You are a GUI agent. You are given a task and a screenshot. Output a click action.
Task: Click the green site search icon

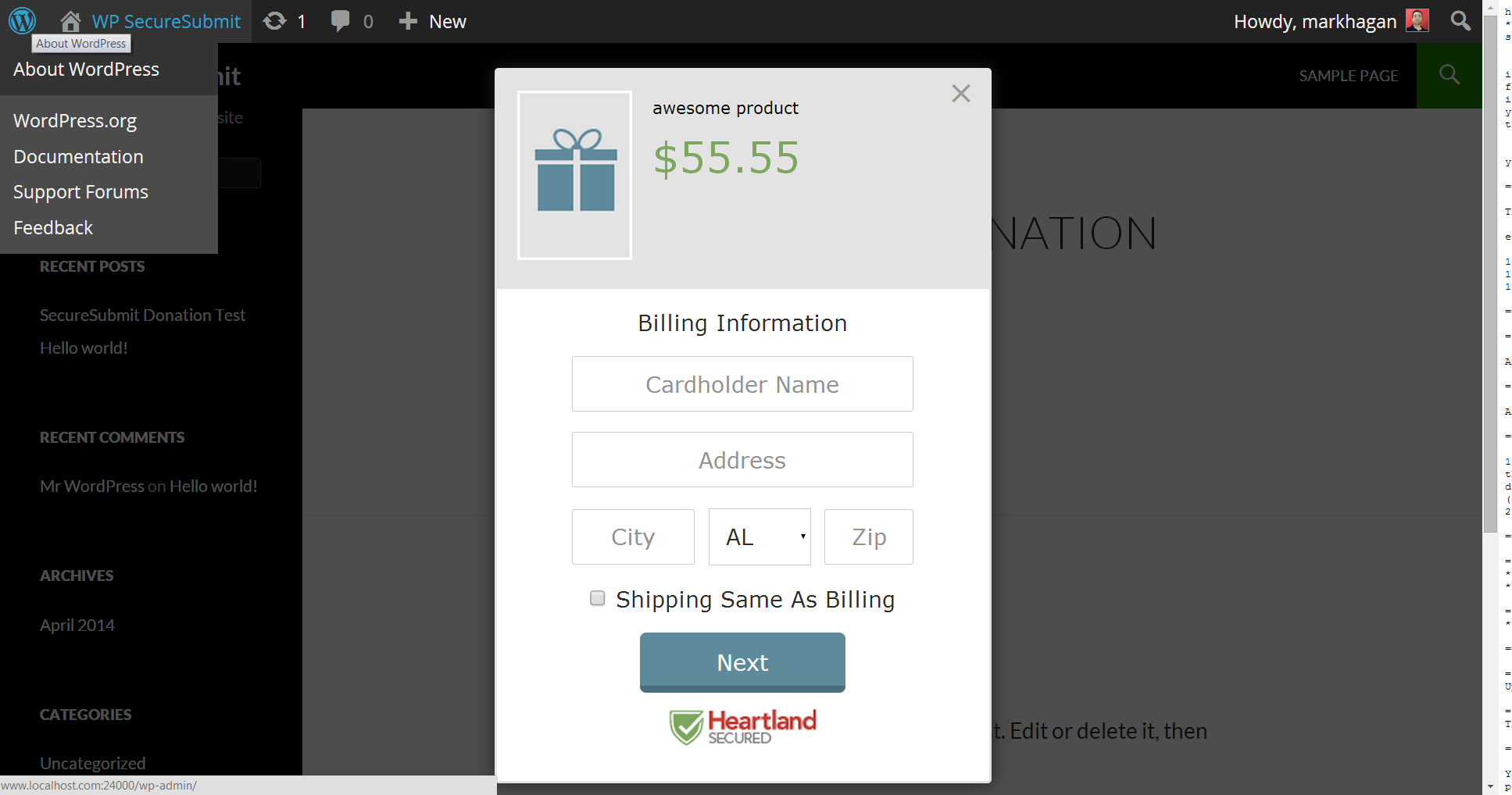click(1449, 75)
